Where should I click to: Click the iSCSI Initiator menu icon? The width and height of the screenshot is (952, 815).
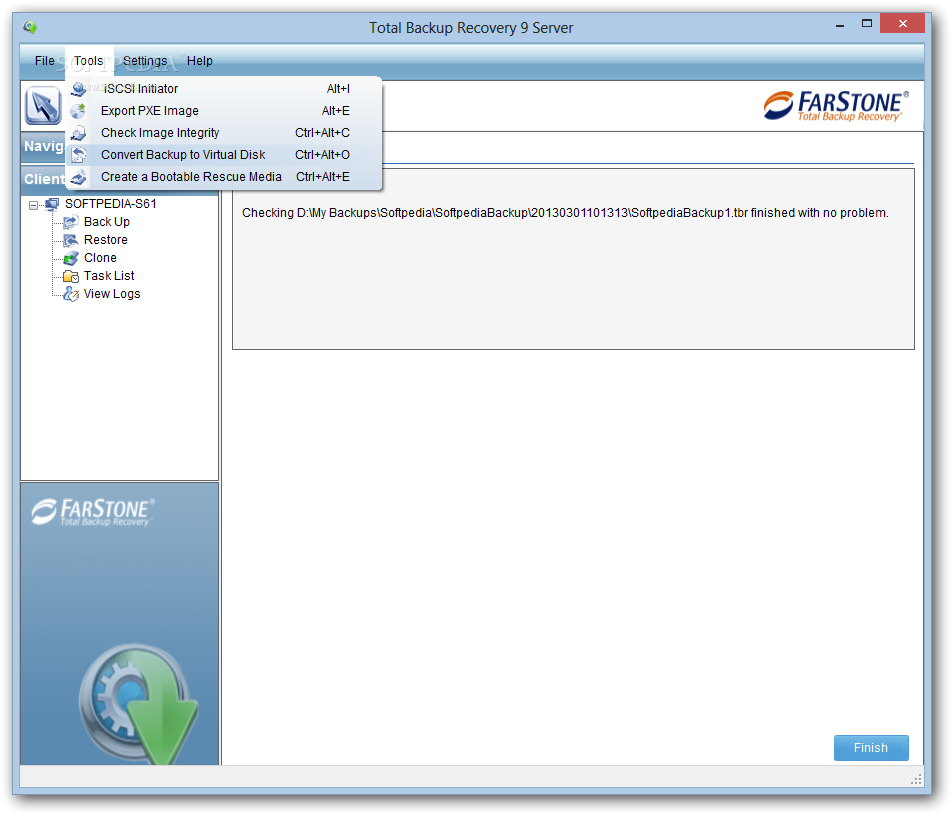point(78,89)
